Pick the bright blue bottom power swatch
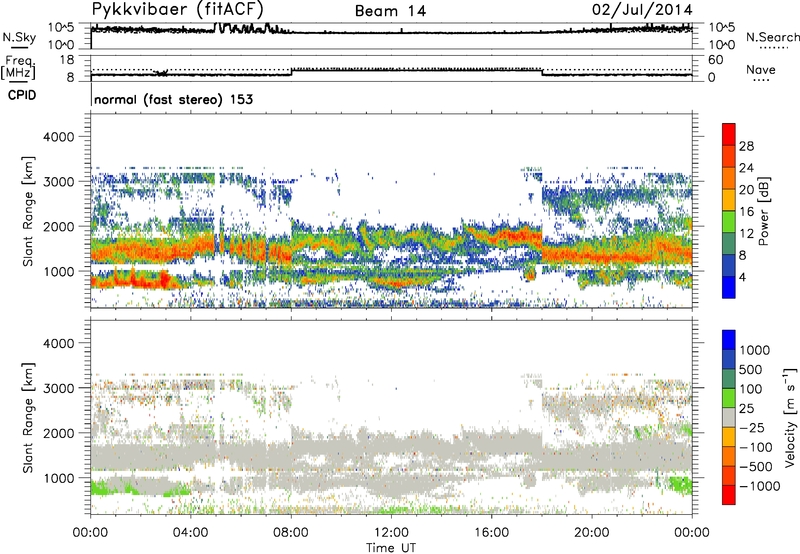The height and width of the screenshot is (554, 800). [x=729, y=287]
